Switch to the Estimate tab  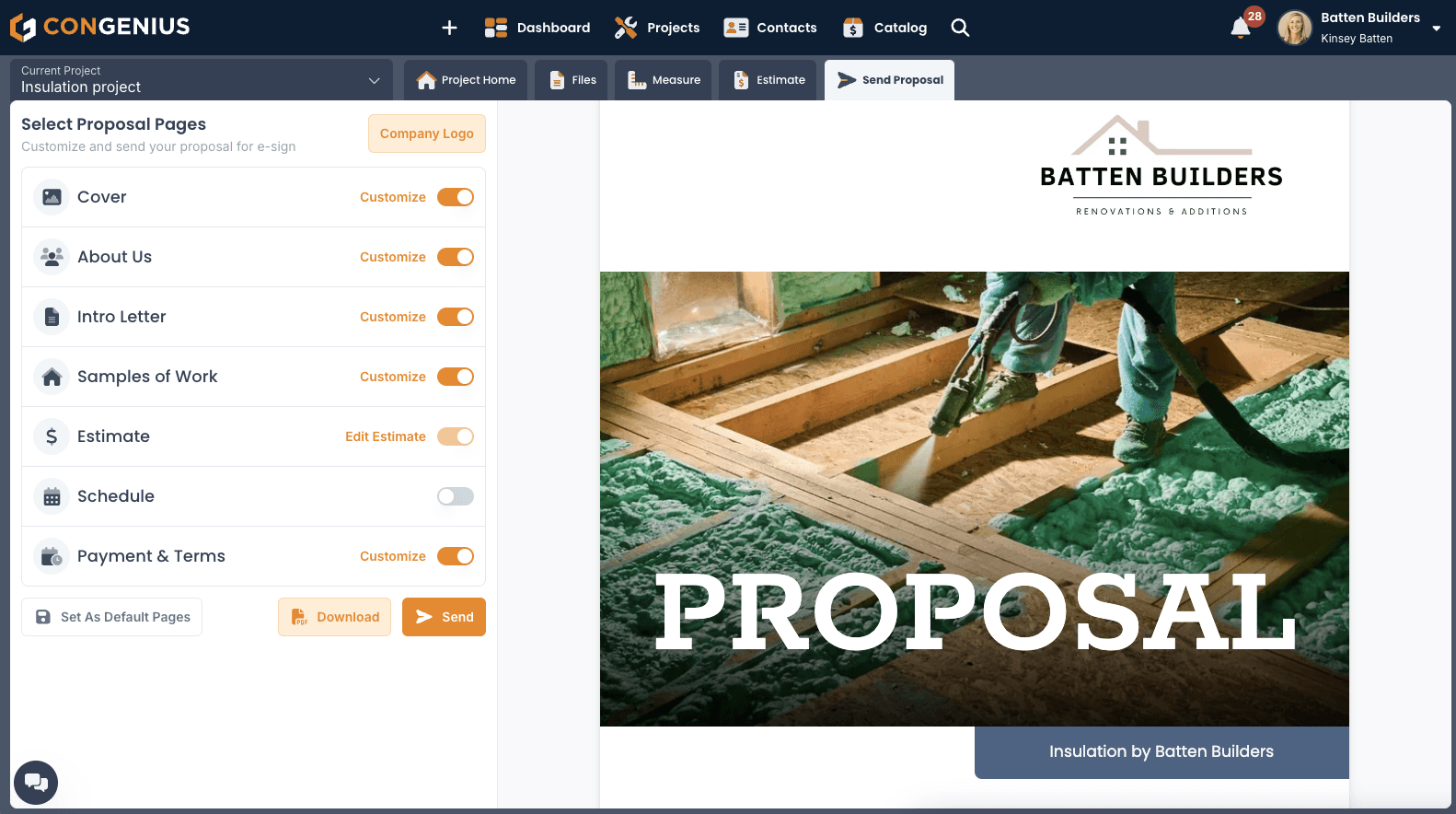768,80
